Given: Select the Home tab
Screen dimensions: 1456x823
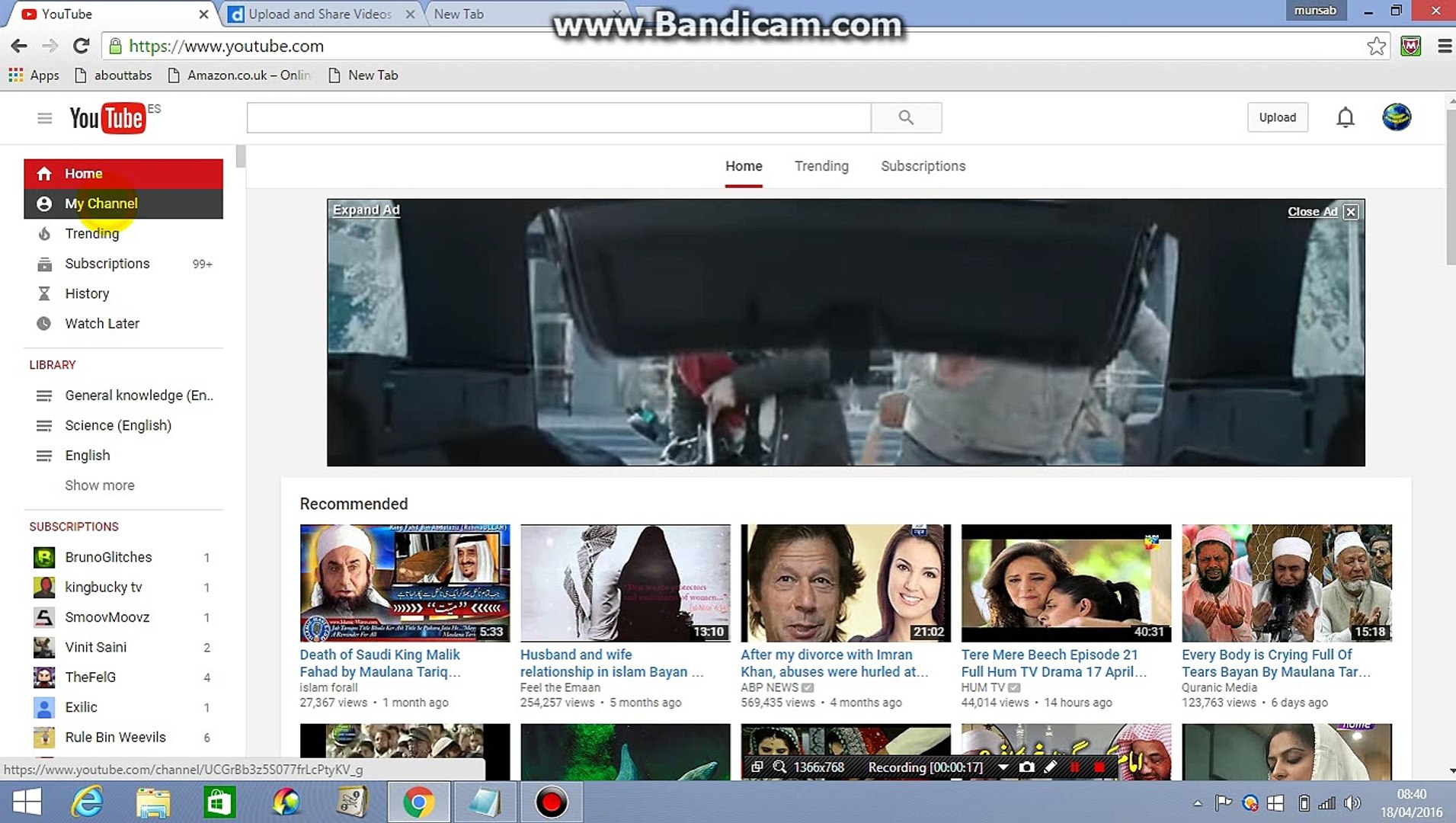Looking at the screenshot, I should [x=744, y=166].
